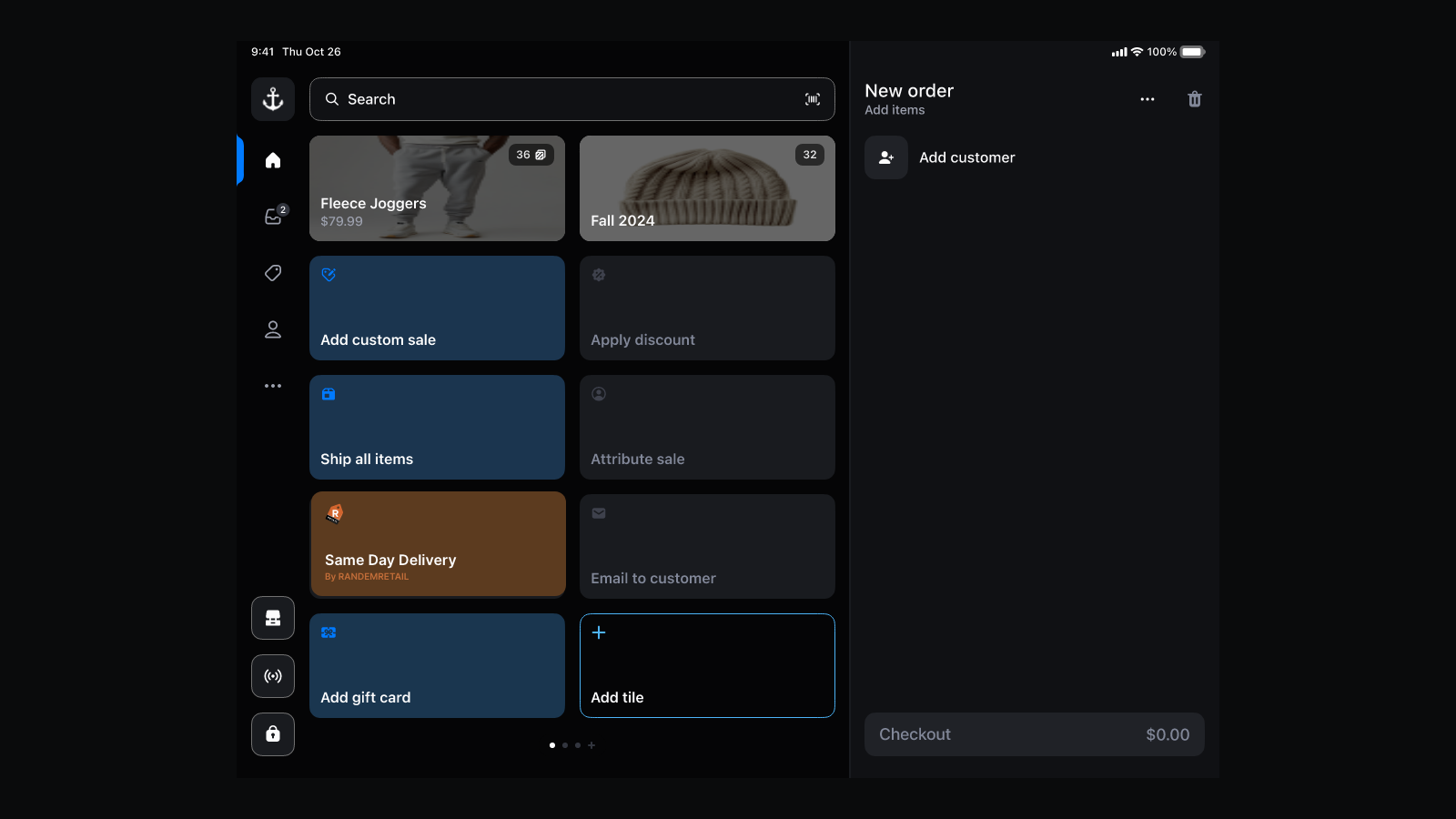This screenshot has height=819, width=1456.
Task: Open the Home tab in sidebar
Action: coord(273,160)
